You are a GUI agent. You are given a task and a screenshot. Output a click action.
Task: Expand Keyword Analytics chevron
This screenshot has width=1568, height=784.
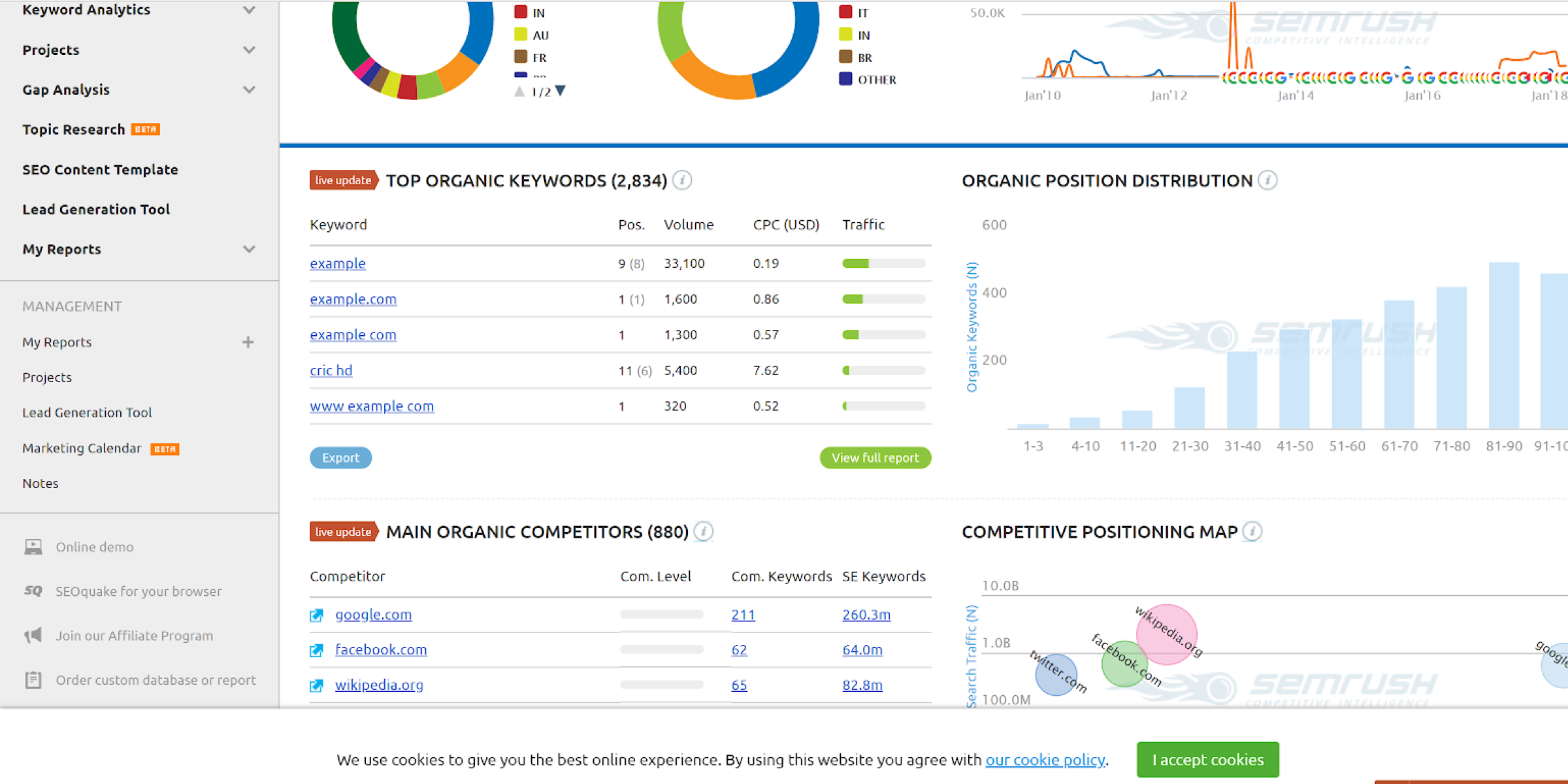click(249, 10)
